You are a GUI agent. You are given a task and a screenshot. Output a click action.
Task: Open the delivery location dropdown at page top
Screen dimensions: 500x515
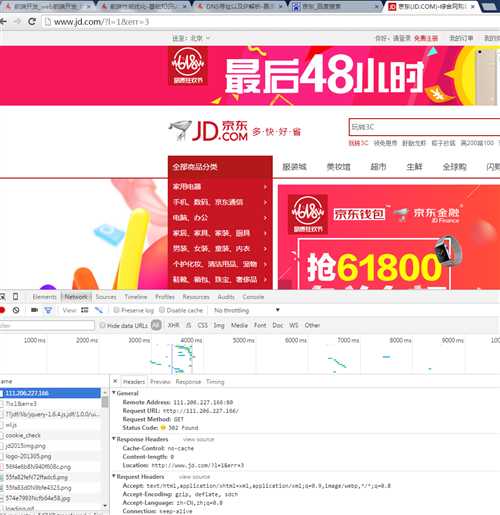(191, 38)
